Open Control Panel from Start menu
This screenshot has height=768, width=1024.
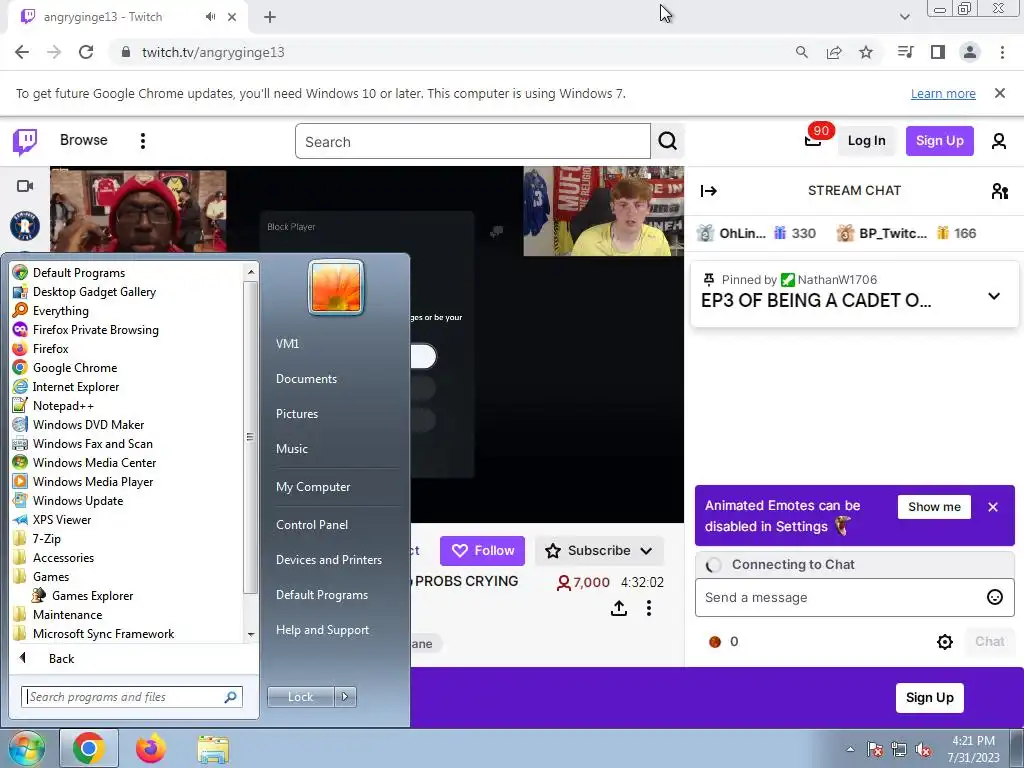[x=312, y=525]
